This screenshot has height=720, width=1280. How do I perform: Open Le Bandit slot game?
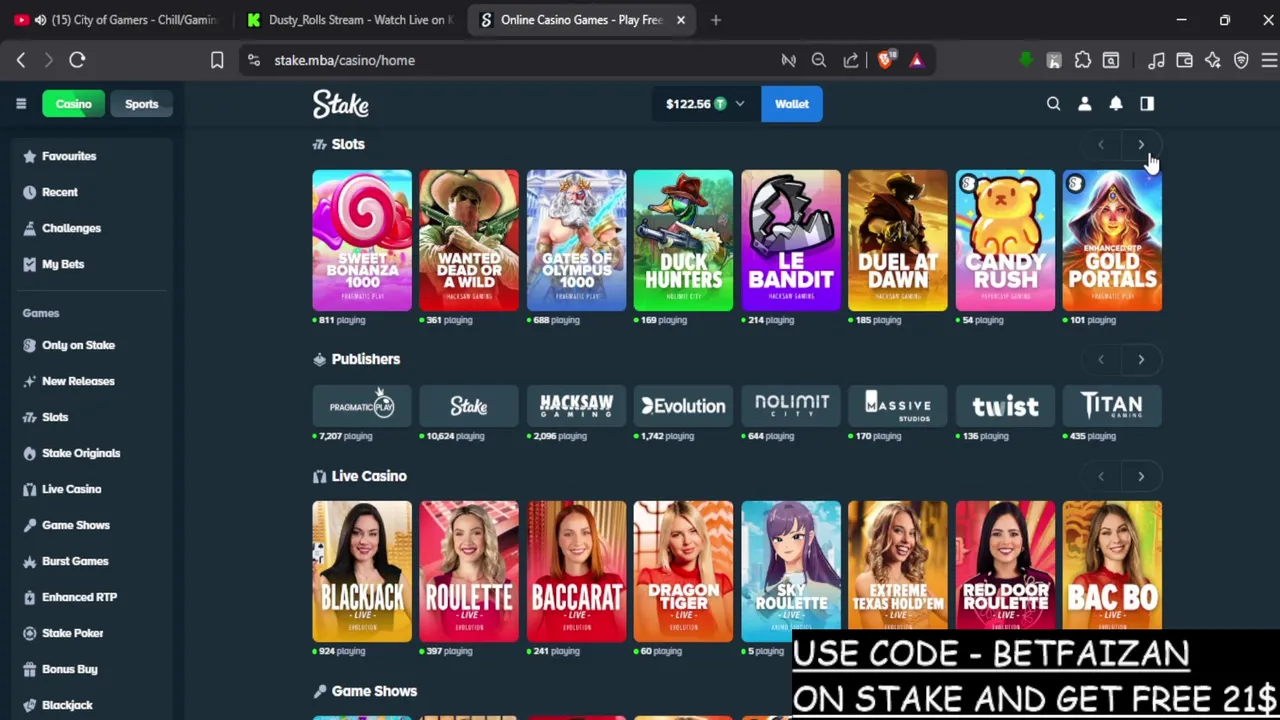791,240
